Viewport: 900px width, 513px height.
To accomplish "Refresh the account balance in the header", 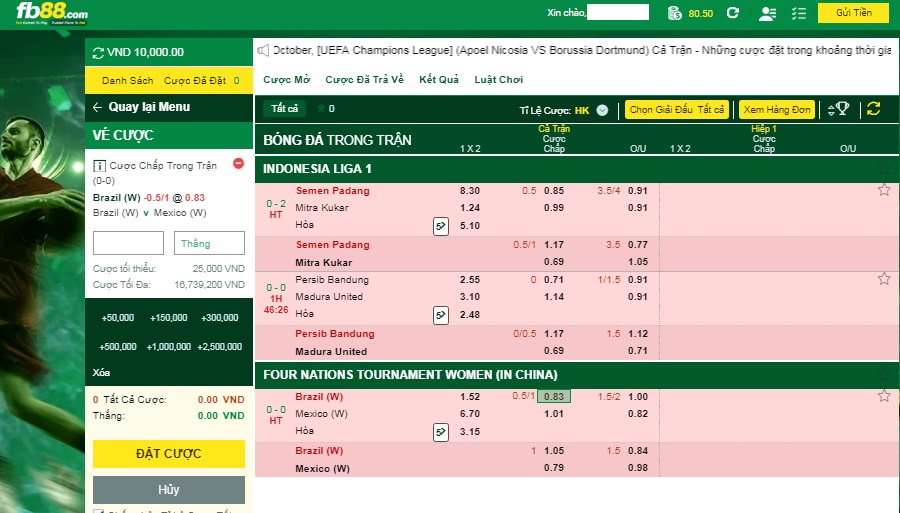I will (733, 13).
